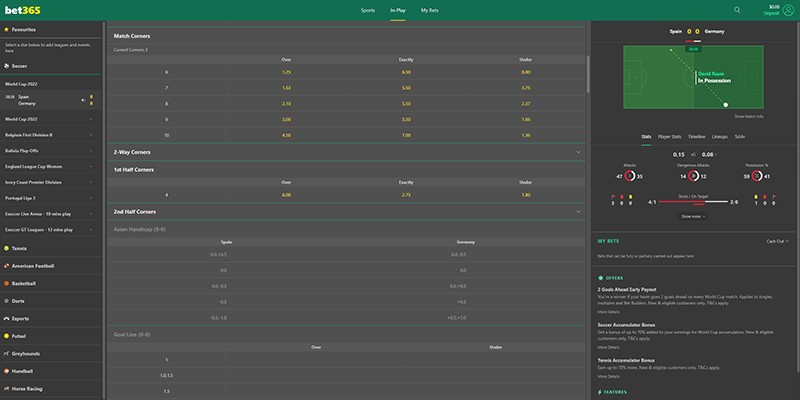Image resolution: width=800 pixels, height=400 pixels.
Task: Select the Tennis sport icon
Action: (7, 248)
